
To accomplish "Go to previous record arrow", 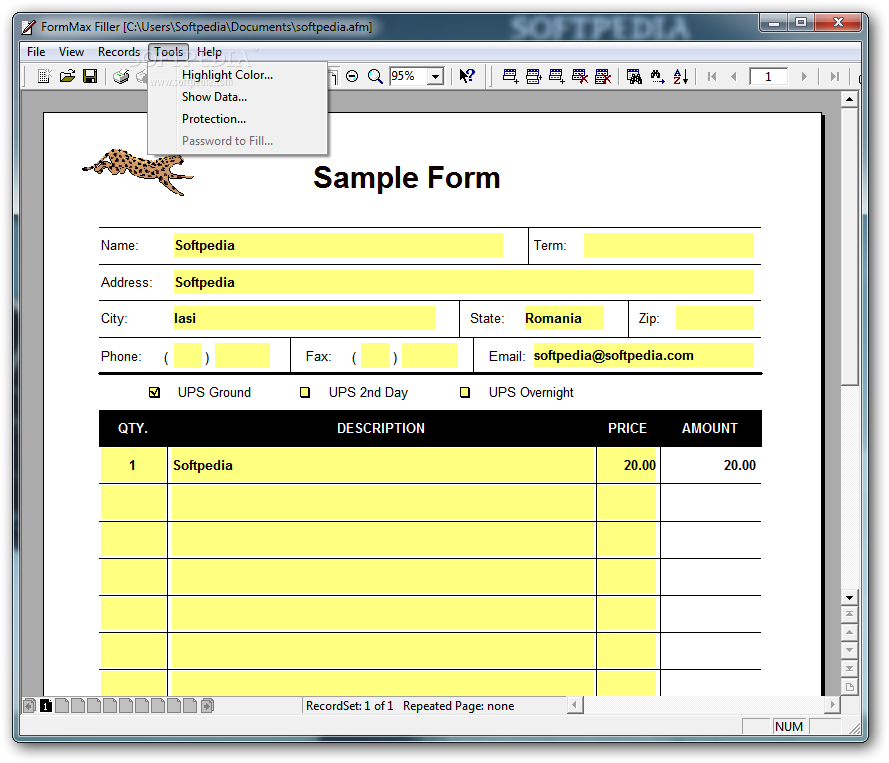I will (x=734, y=76).
